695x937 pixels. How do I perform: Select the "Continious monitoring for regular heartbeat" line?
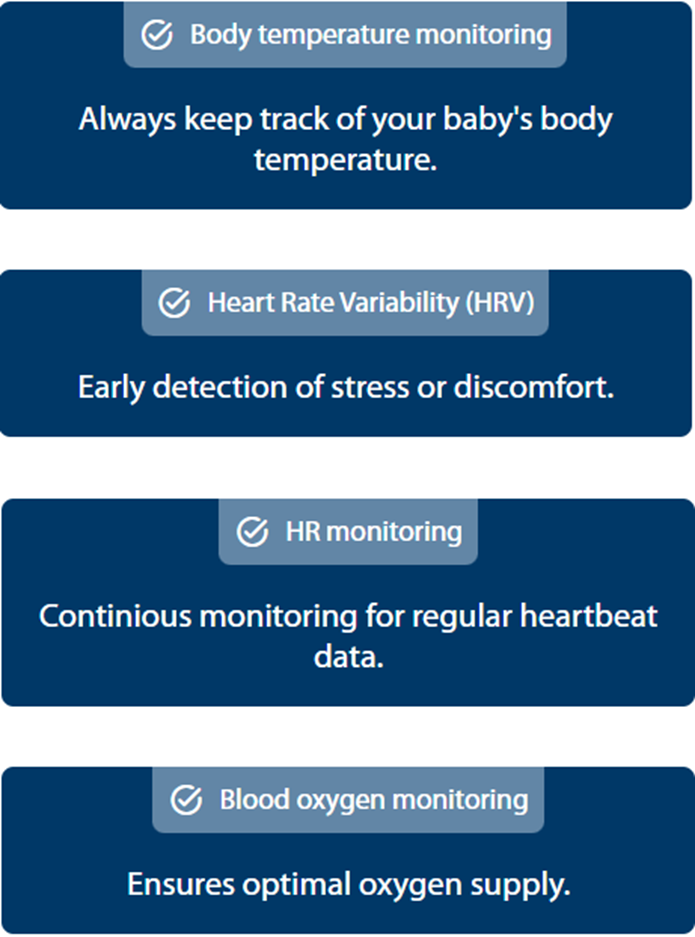348,615
